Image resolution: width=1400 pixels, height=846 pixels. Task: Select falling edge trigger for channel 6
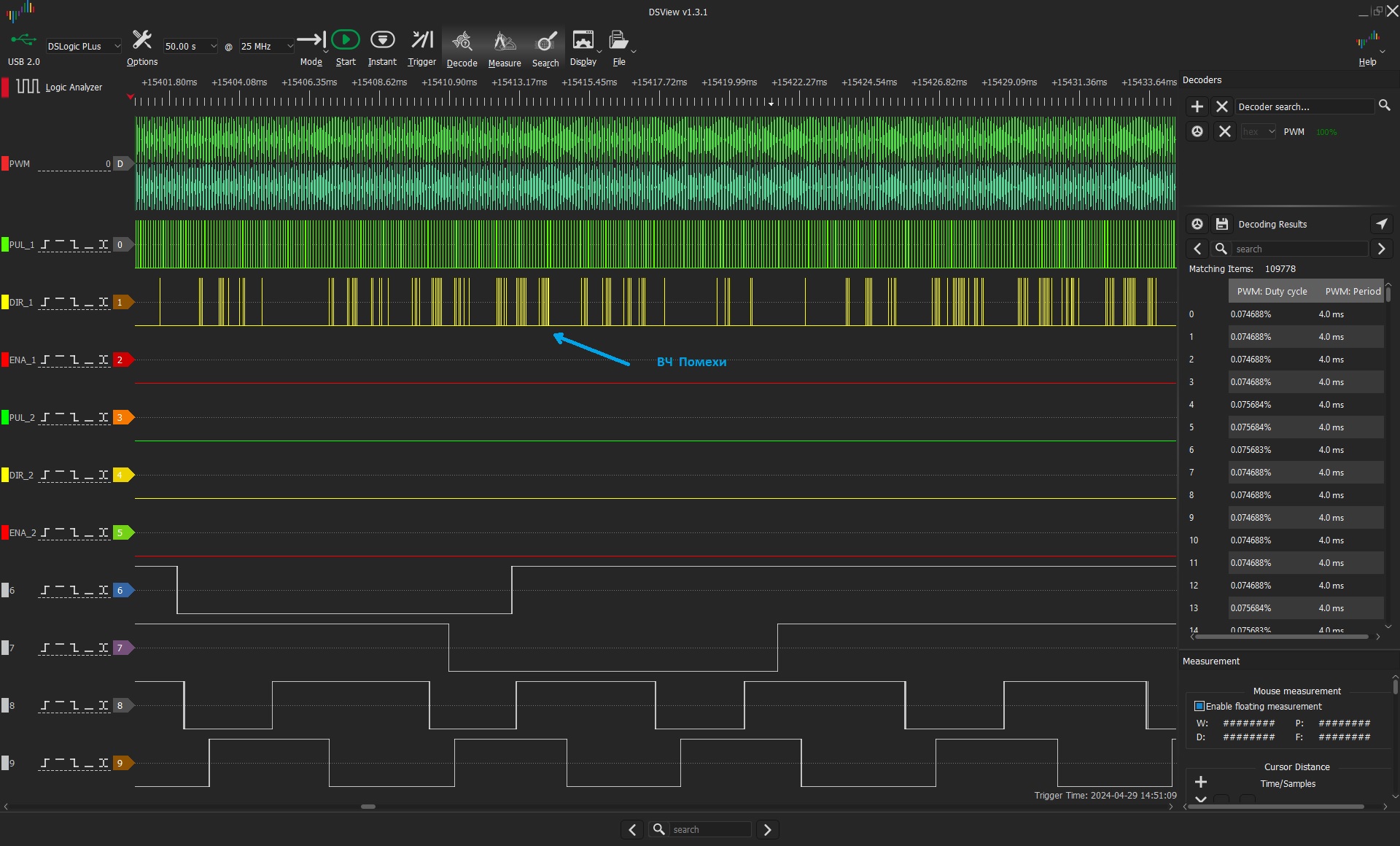(74, 590)
